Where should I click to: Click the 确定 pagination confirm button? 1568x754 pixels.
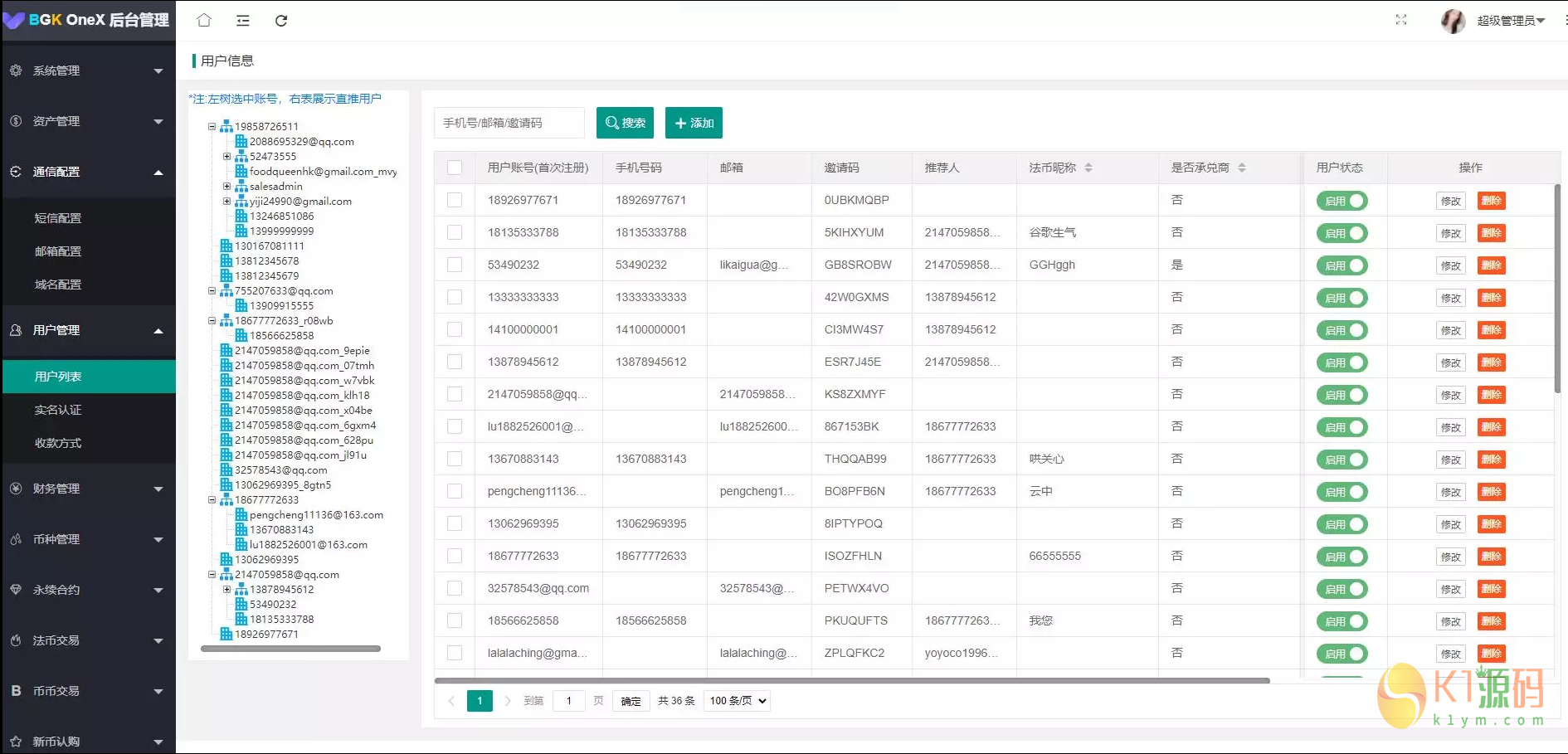(x=631, y=700)
